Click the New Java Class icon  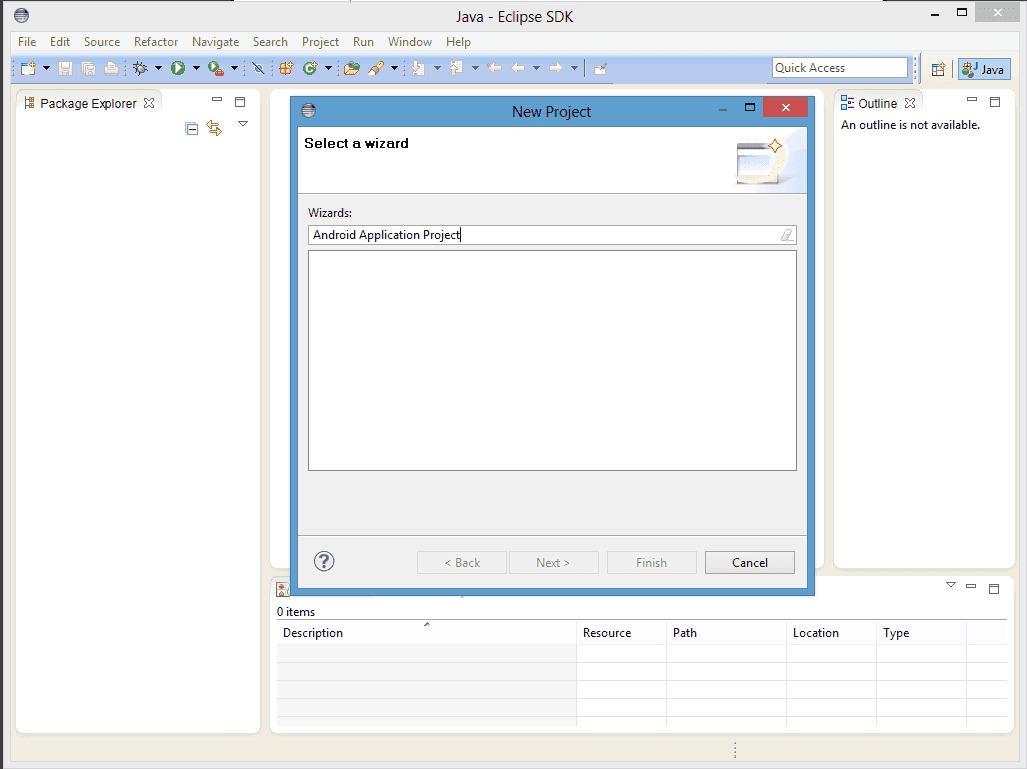coord(310,68)
